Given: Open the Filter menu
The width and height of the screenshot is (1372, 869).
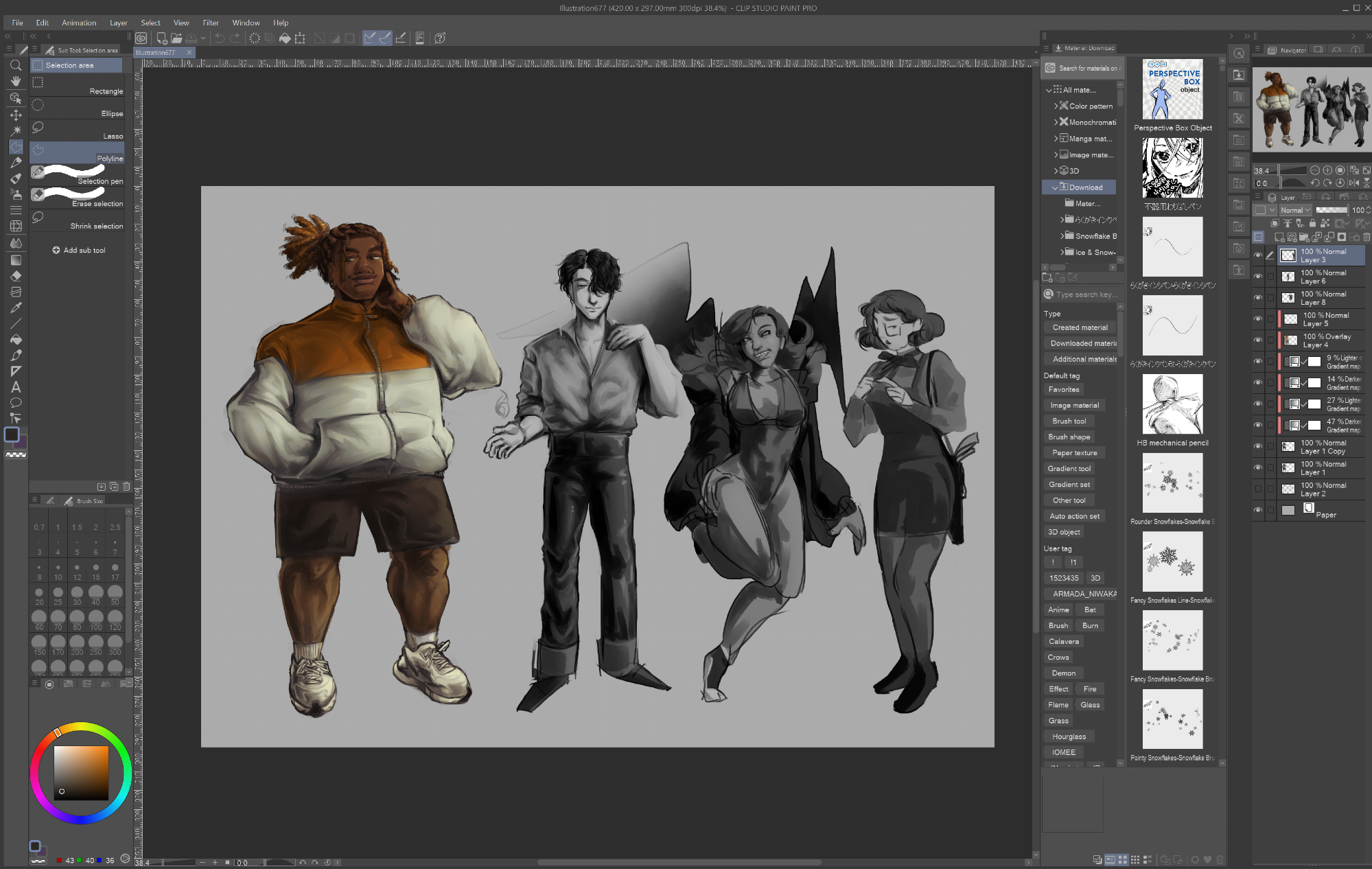Looking at the screenshot, I should (210, 23).
